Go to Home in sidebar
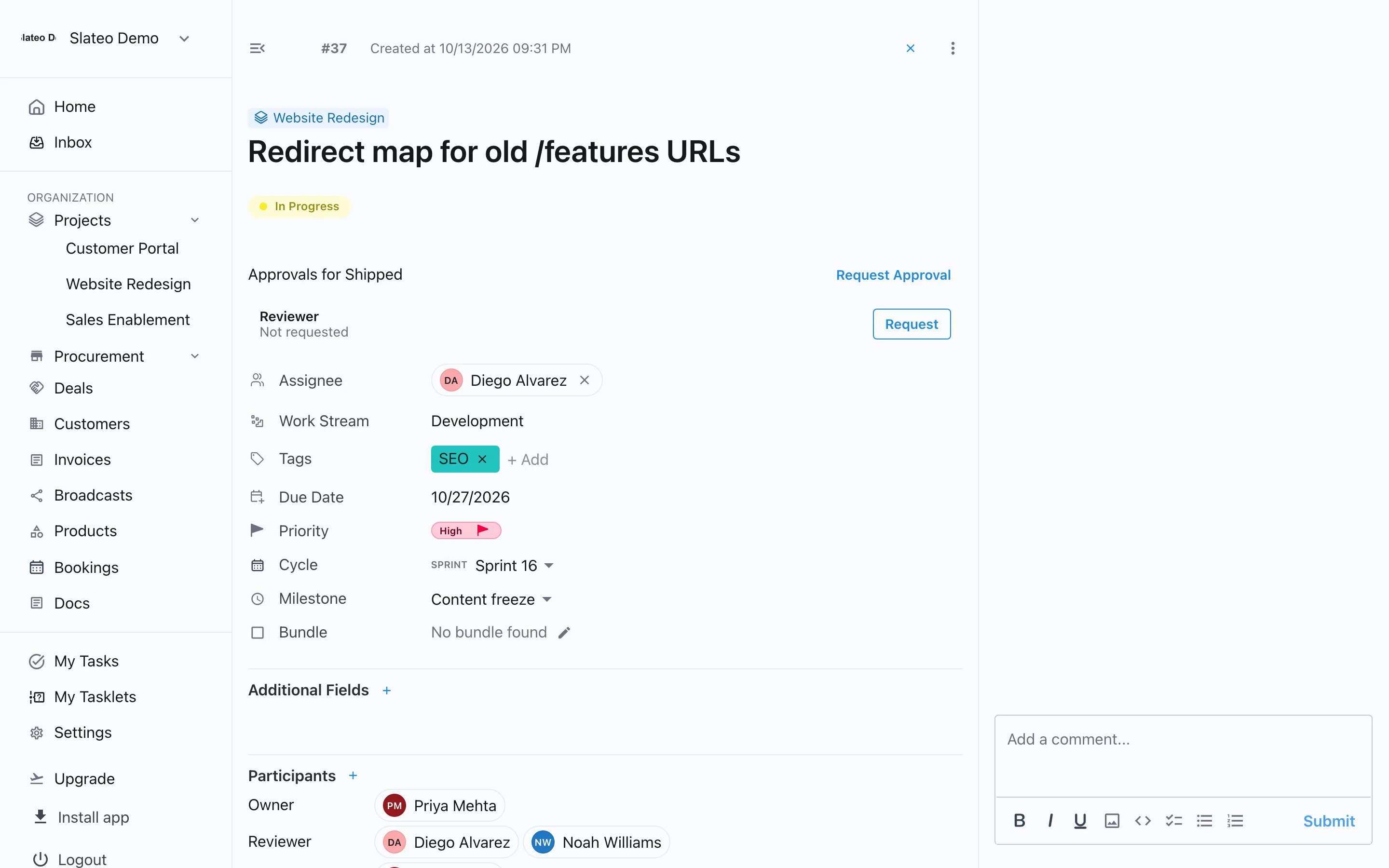Image resolution: width=1389 pixels, height=868 pixels. tap(75, 106)
